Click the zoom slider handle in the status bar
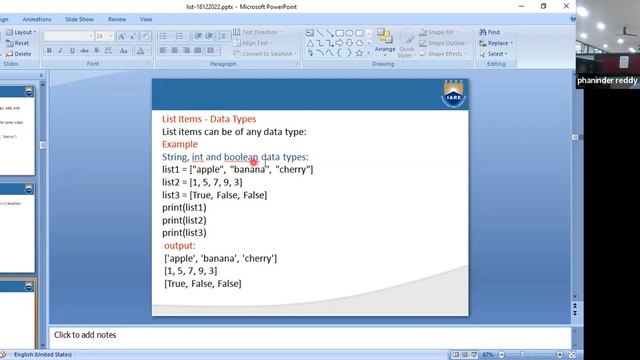640x360 pixels. (x=522, y=355)
